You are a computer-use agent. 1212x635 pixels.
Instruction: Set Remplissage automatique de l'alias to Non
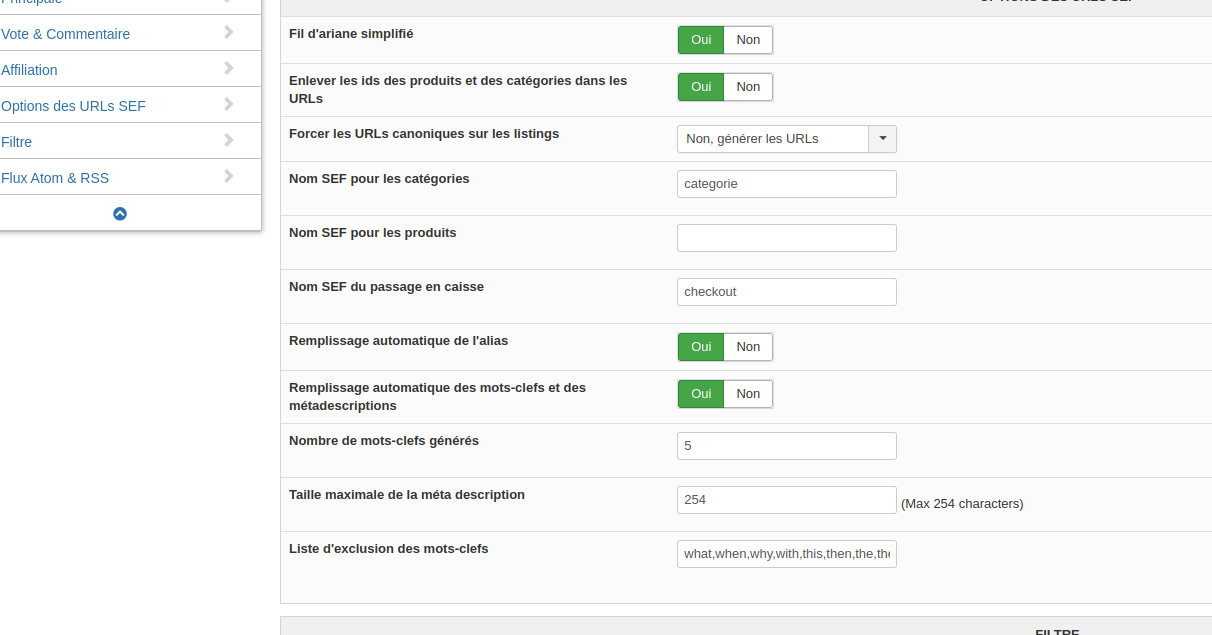748,347
